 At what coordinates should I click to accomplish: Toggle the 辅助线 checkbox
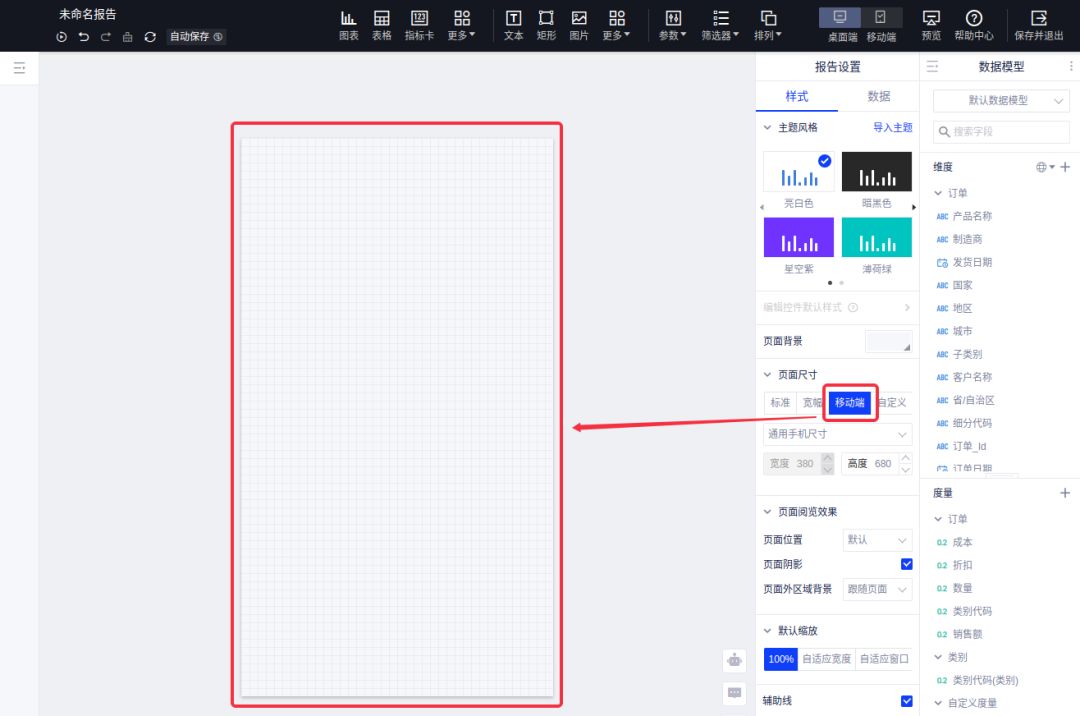[x=906, y=701]
